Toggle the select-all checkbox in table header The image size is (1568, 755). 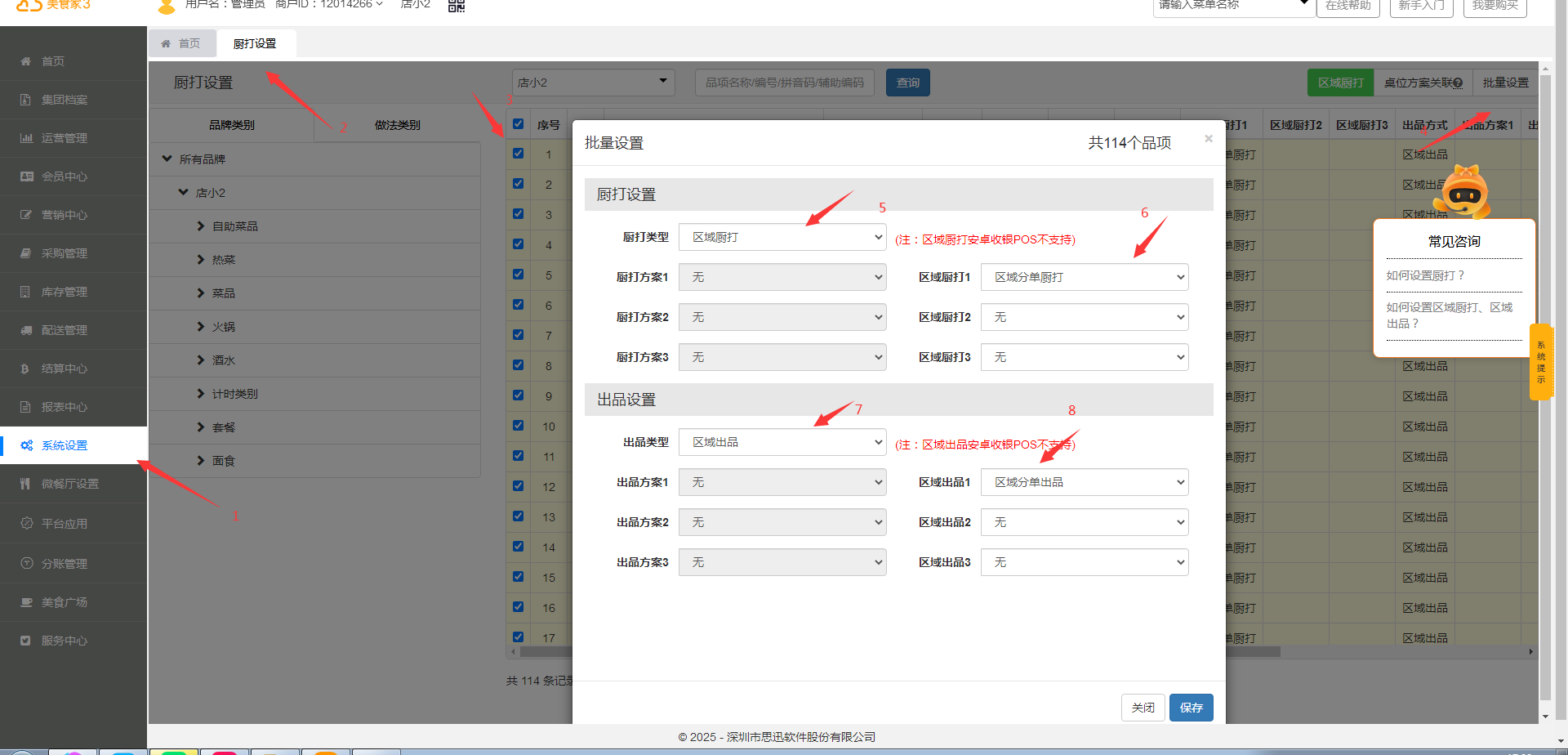[518, 124]
